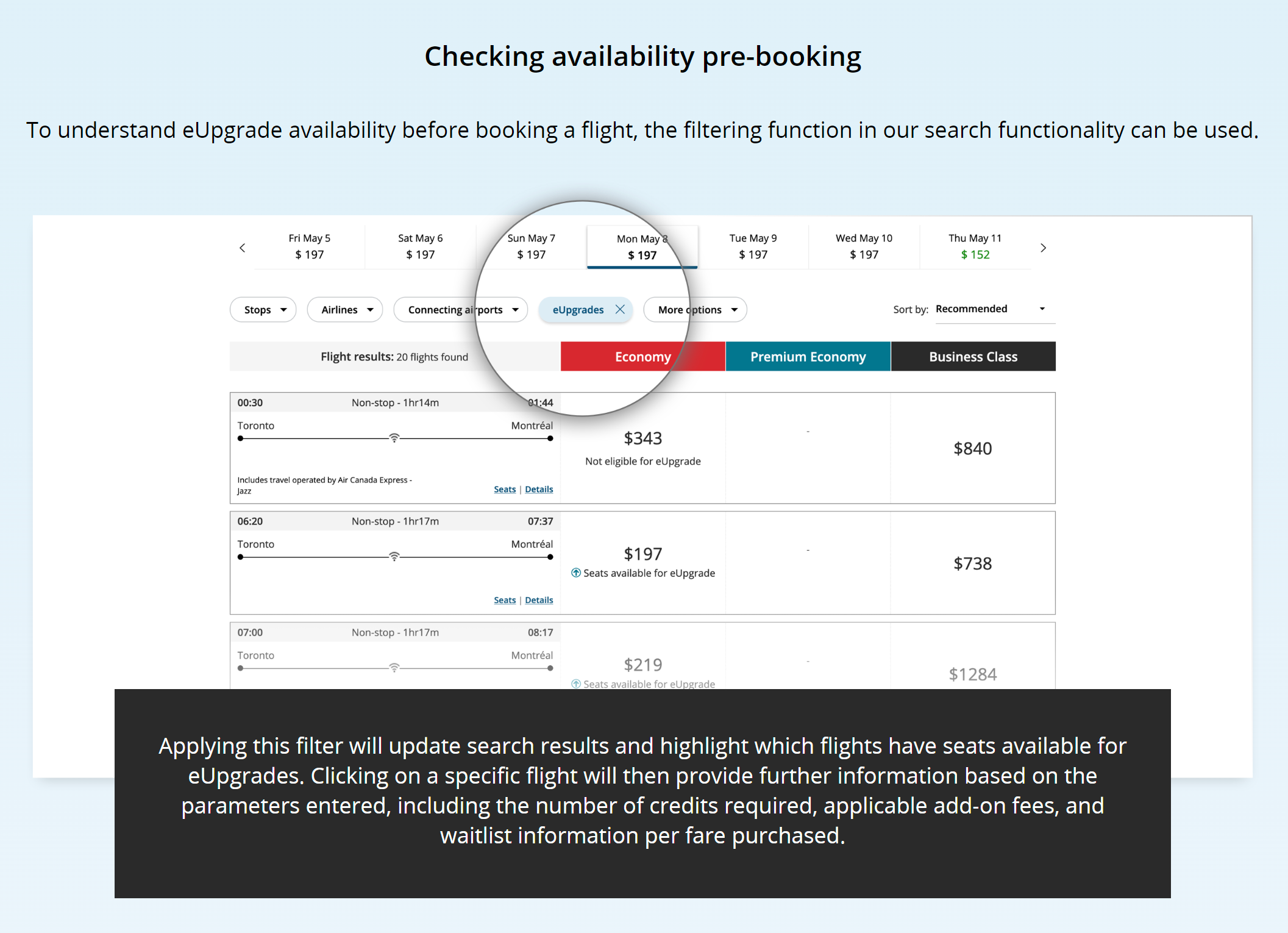Show later dates with right arrow
Image resolution: width=1288 pixels, height=933 pixels.
pos(1043,248)
